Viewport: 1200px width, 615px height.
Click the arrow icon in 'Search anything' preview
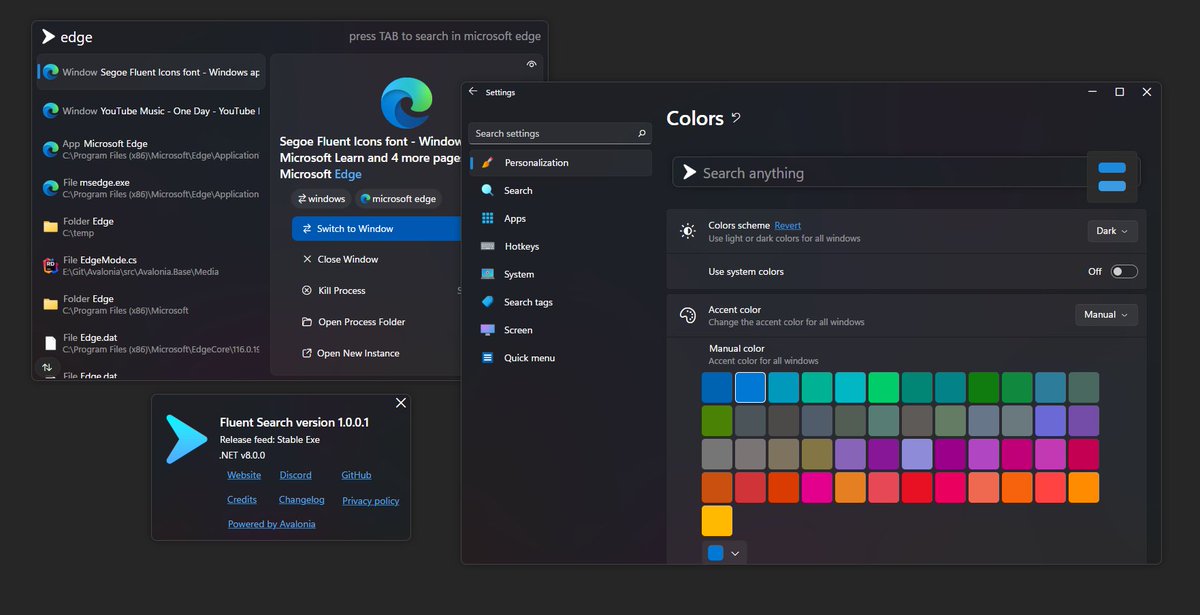[689, 172]
